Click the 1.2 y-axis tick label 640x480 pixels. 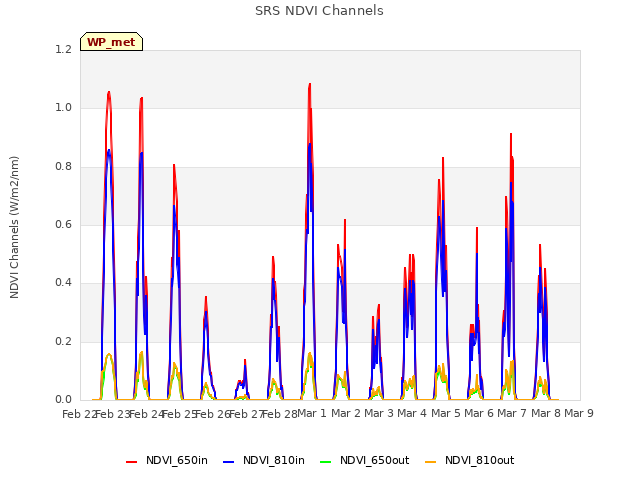click(63, 49)
